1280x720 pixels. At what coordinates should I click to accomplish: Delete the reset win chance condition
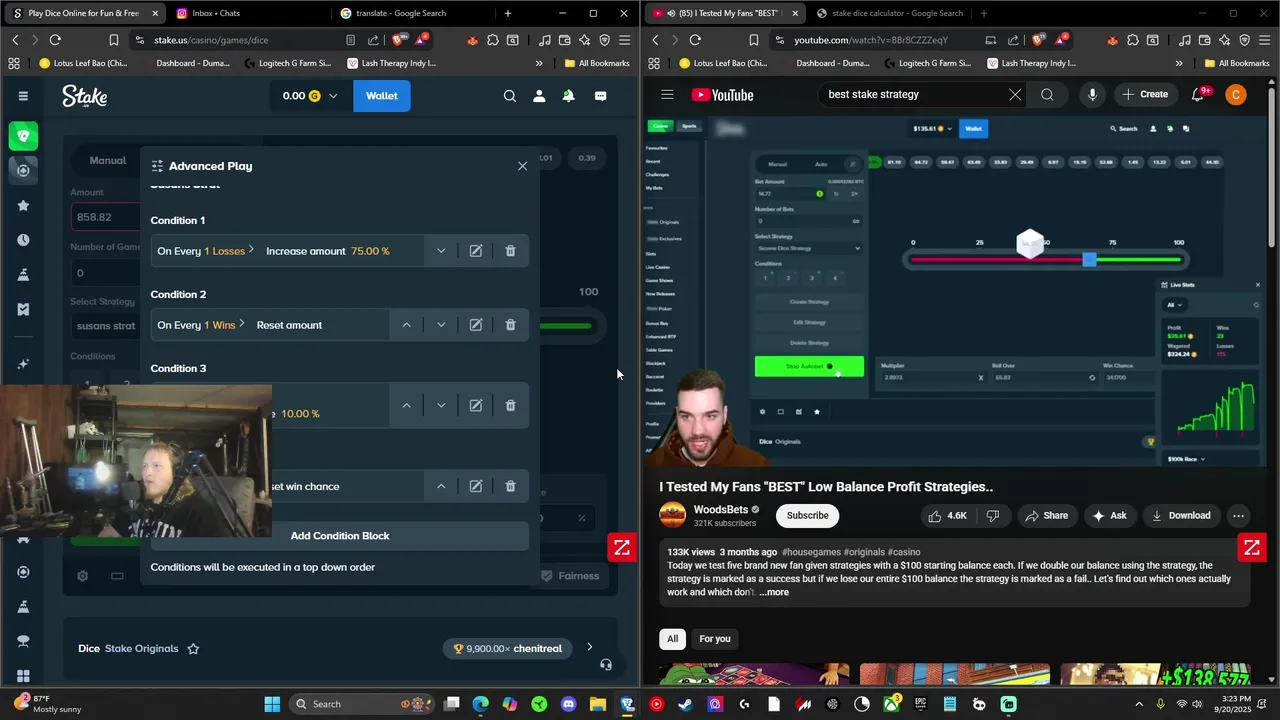pos(510,486)
